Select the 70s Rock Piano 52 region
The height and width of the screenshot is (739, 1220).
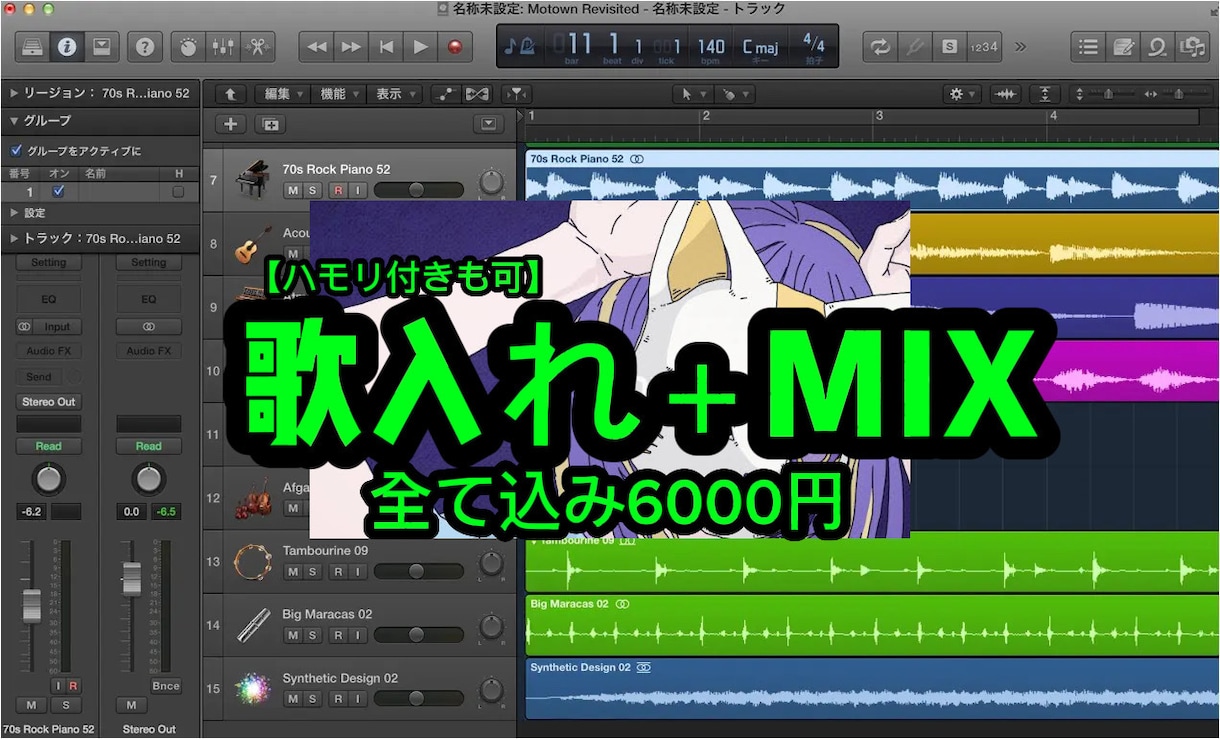coord(872,179)
